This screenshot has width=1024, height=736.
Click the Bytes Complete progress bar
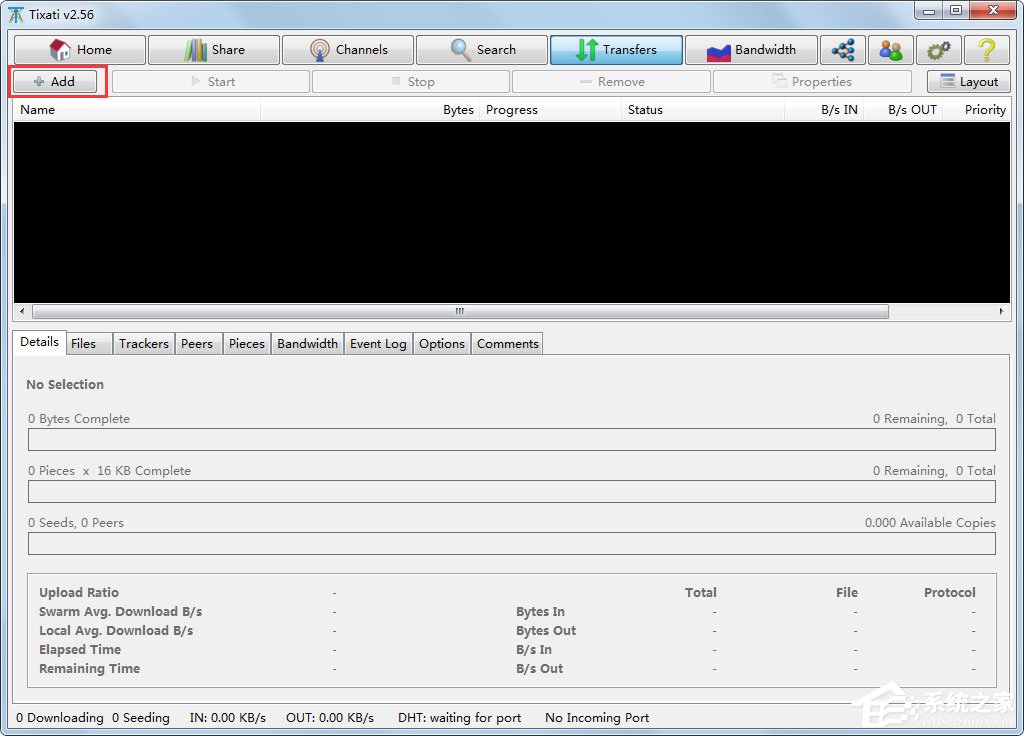point(512,440)
